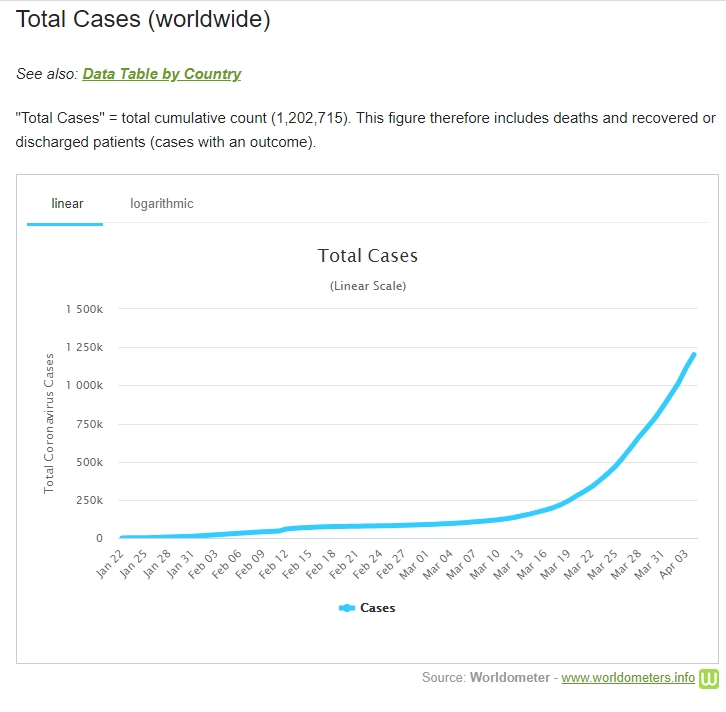This screenshot has width=726, height=712.
Task: Click the 1 250k y-axis label
Action: point(83,347)
